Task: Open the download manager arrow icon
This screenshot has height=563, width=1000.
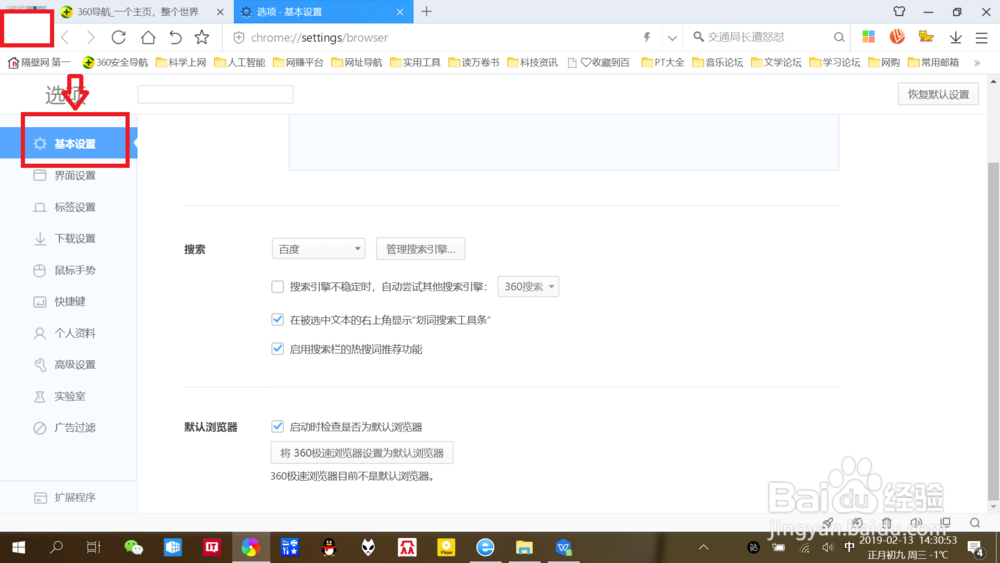Action: click(955, 38)
